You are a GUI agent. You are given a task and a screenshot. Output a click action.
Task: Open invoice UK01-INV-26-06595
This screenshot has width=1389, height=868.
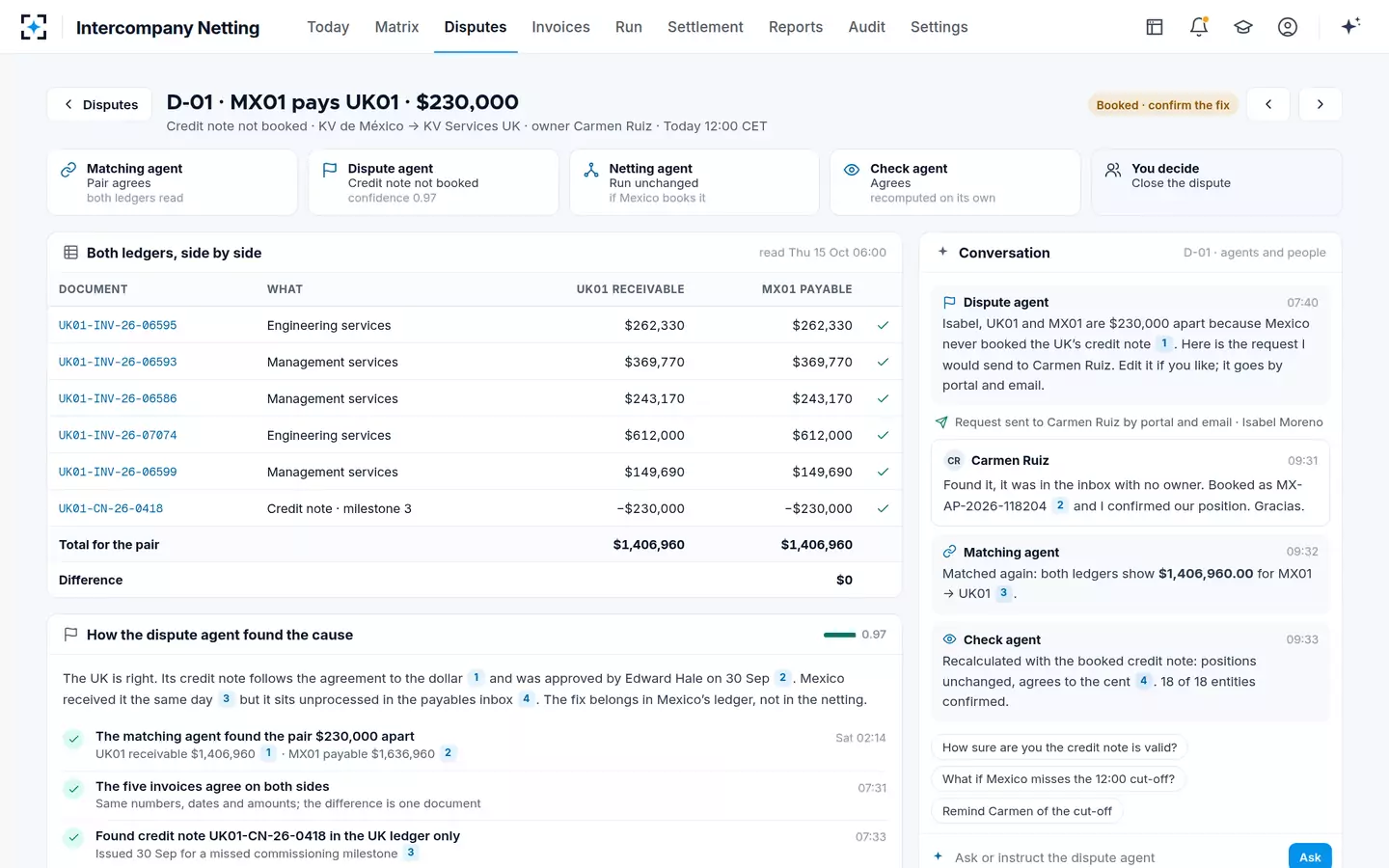pyautogui.click(x=118, y=325)
